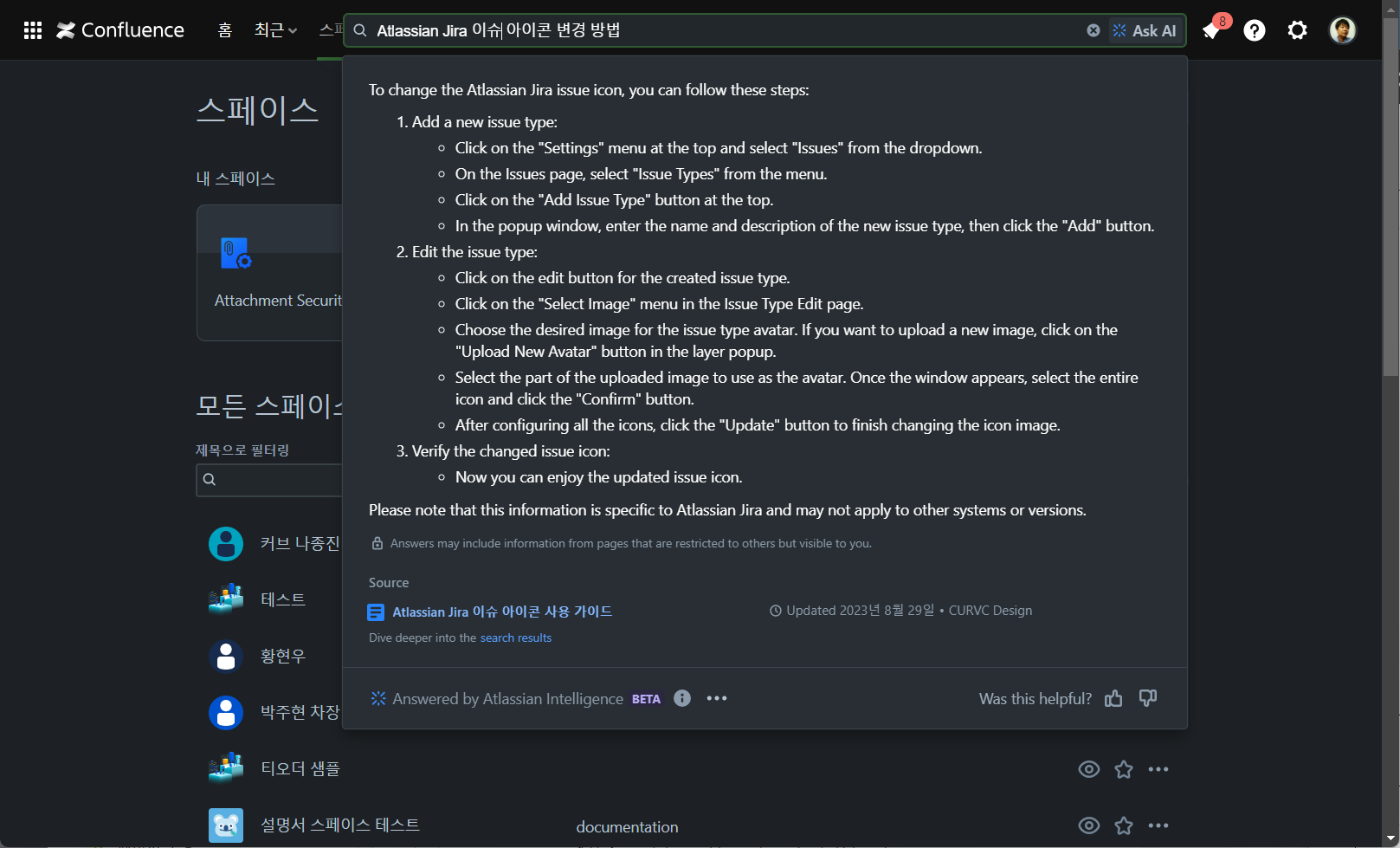
Task: Click the CURVC Design text
Action: (990, 611)
